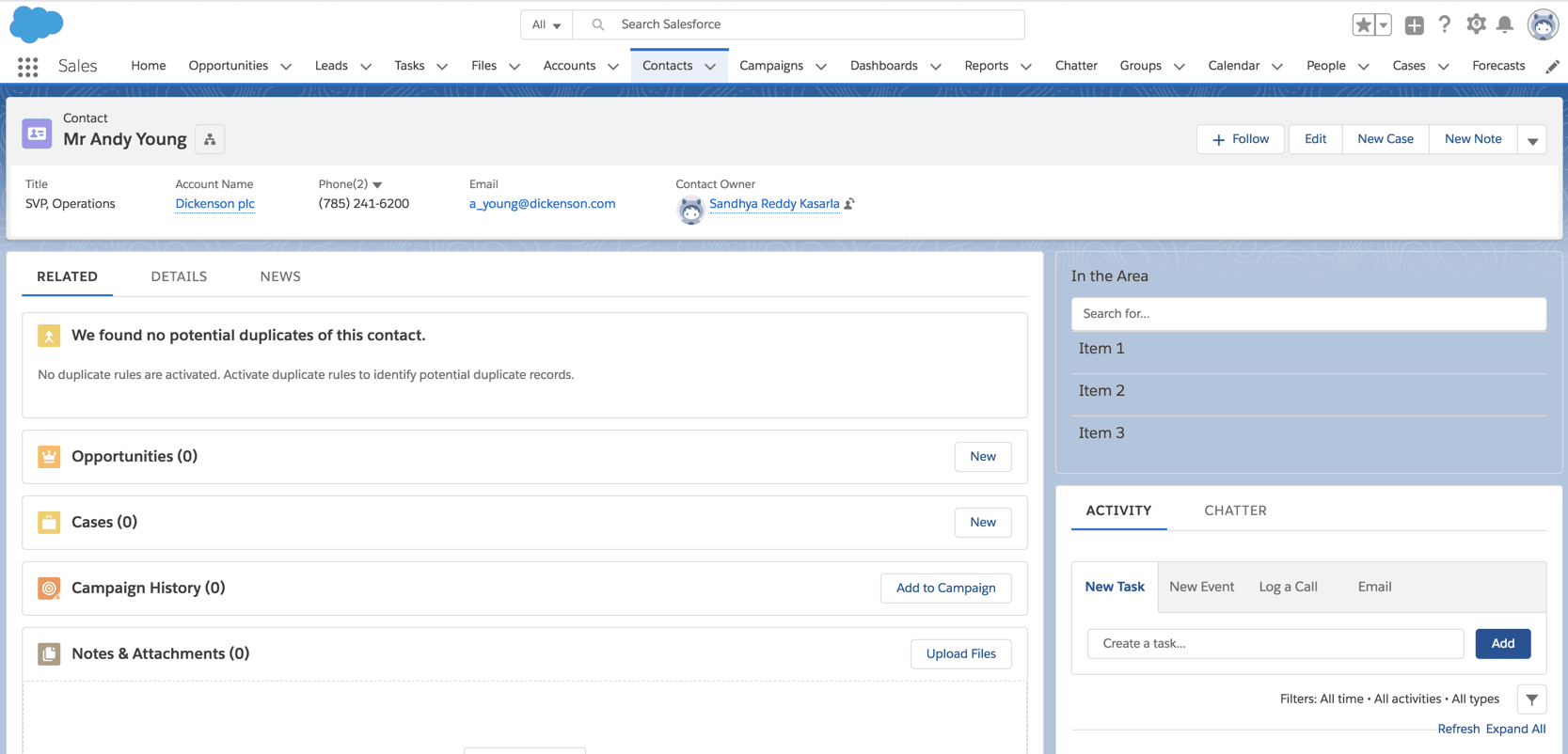Open the Dickenson plc account link

tap(214, 204)
